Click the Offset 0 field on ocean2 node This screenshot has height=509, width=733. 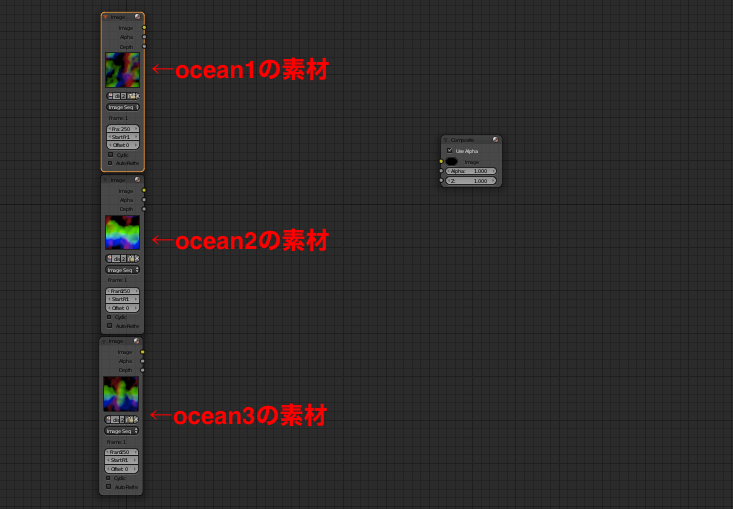pos(122,308)
